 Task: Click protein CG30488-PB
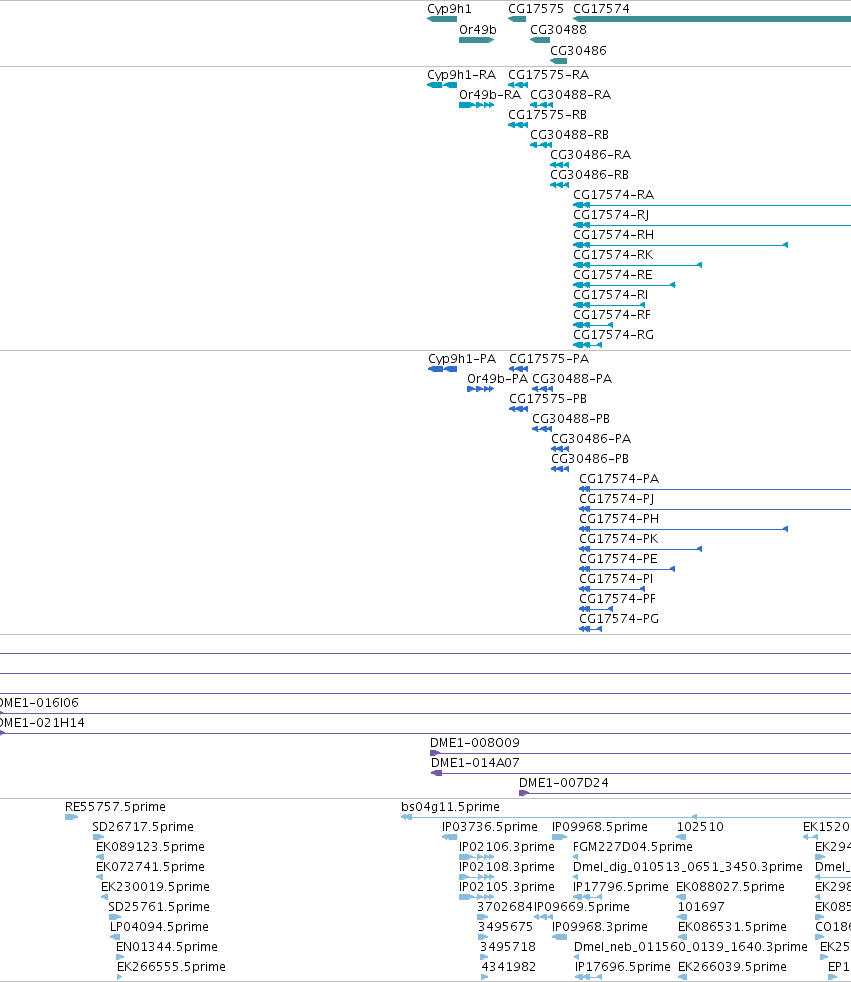pyautogui.click(x=571, y=419)
